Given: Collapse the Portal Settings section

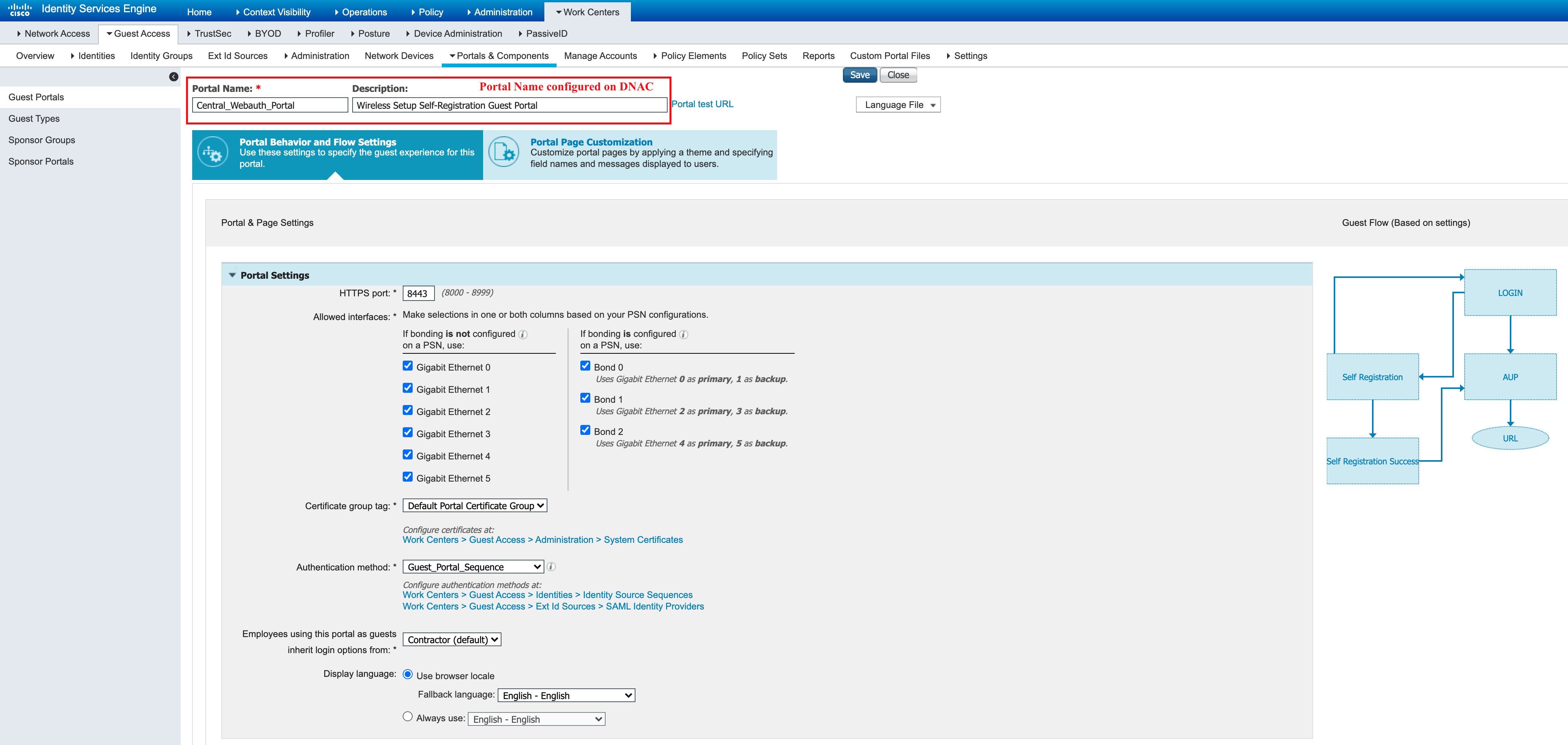Looking at the screenshot, I should [x=232, y=275].
